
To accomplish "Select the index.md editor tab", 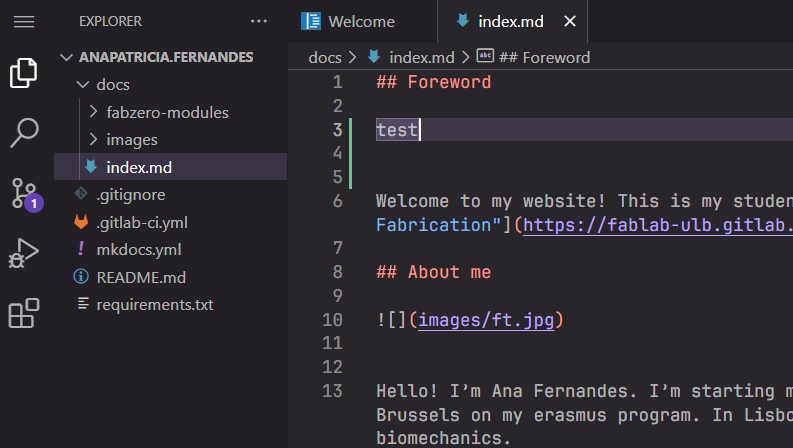I will [511, 21].
